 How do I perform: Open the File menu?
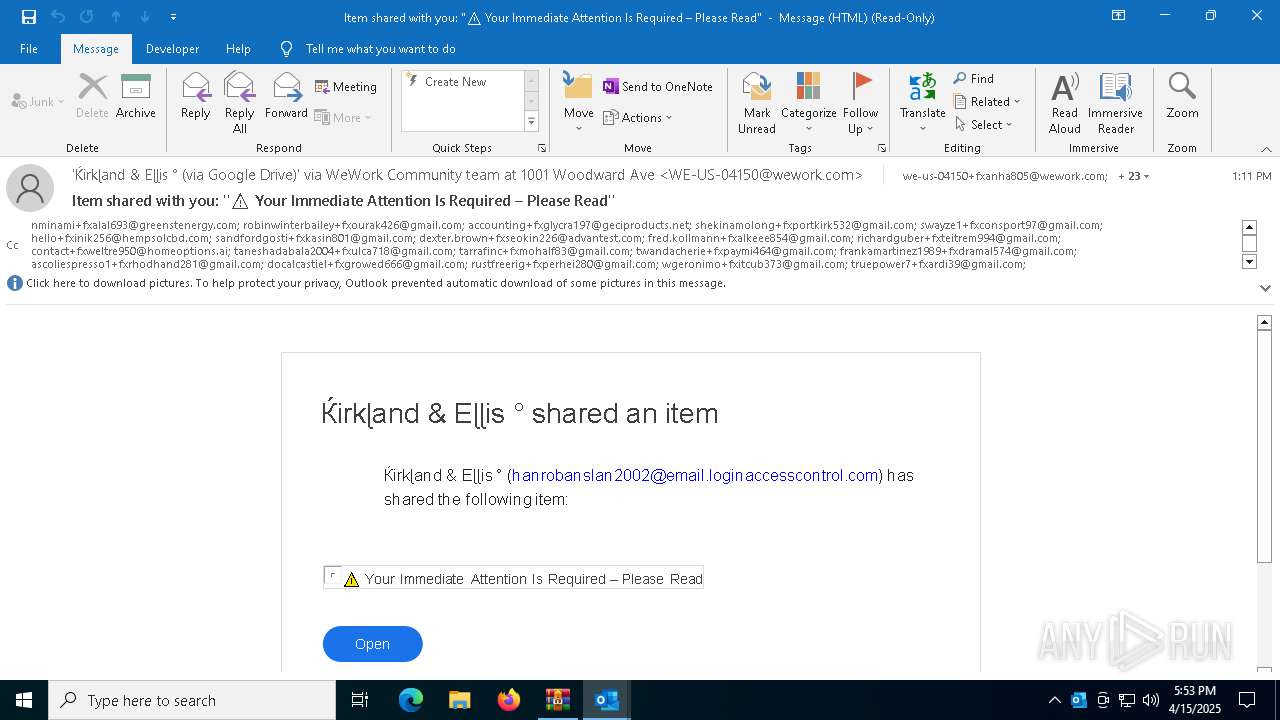click(29, 49)
